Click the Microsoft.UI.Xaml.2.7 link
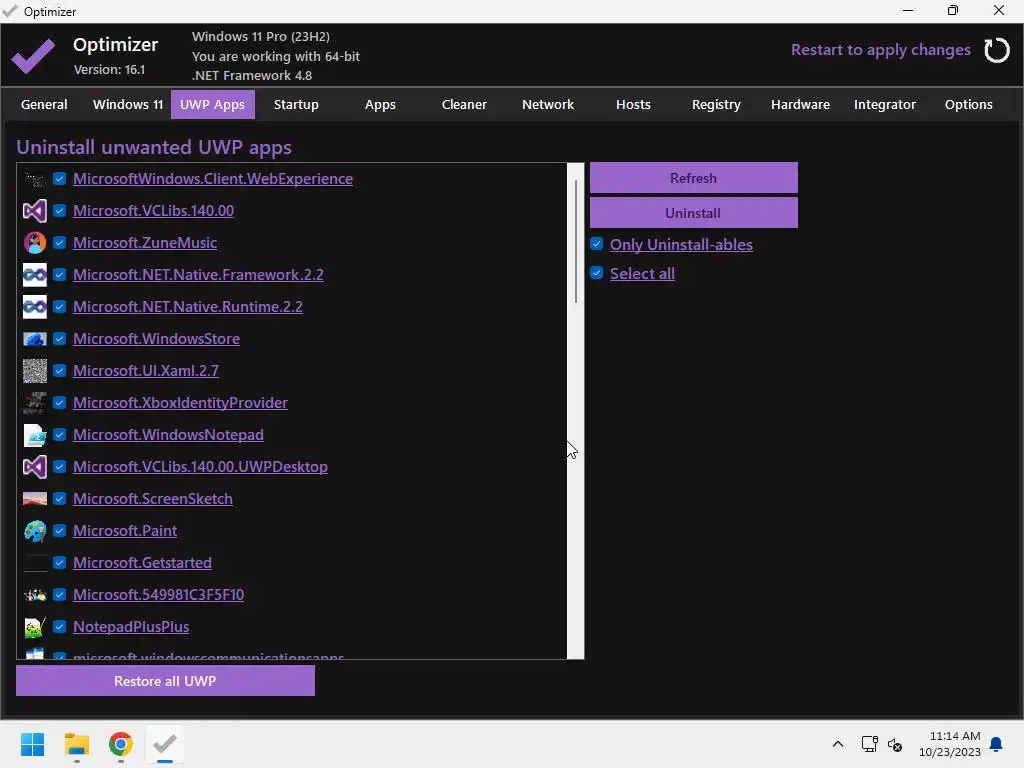1024x768 pixels. pos(146,371)
